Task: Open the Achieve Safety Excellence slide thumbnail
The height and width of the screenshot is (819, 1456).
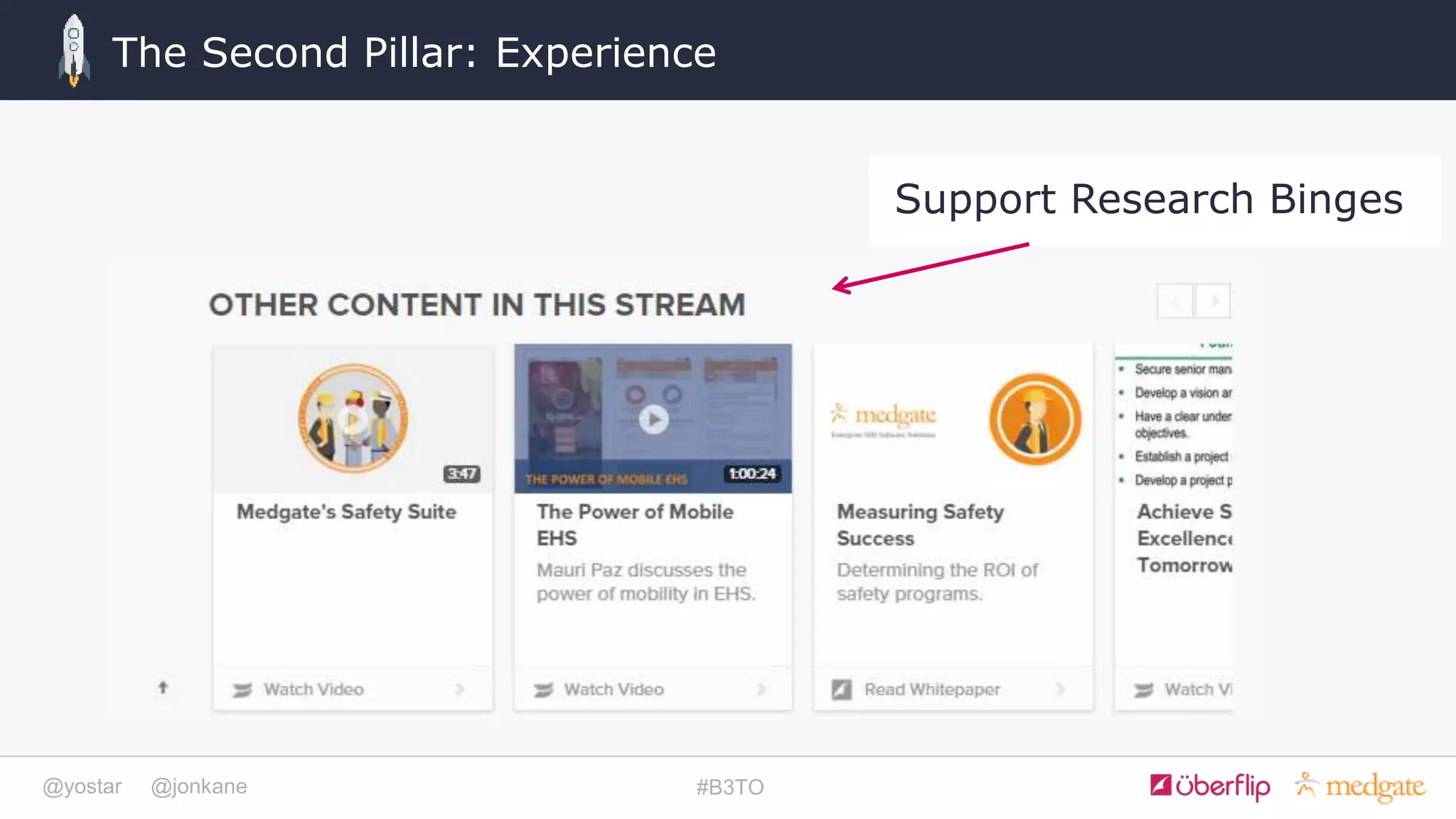Action: pyautogui.click(x=1174, y=419)
